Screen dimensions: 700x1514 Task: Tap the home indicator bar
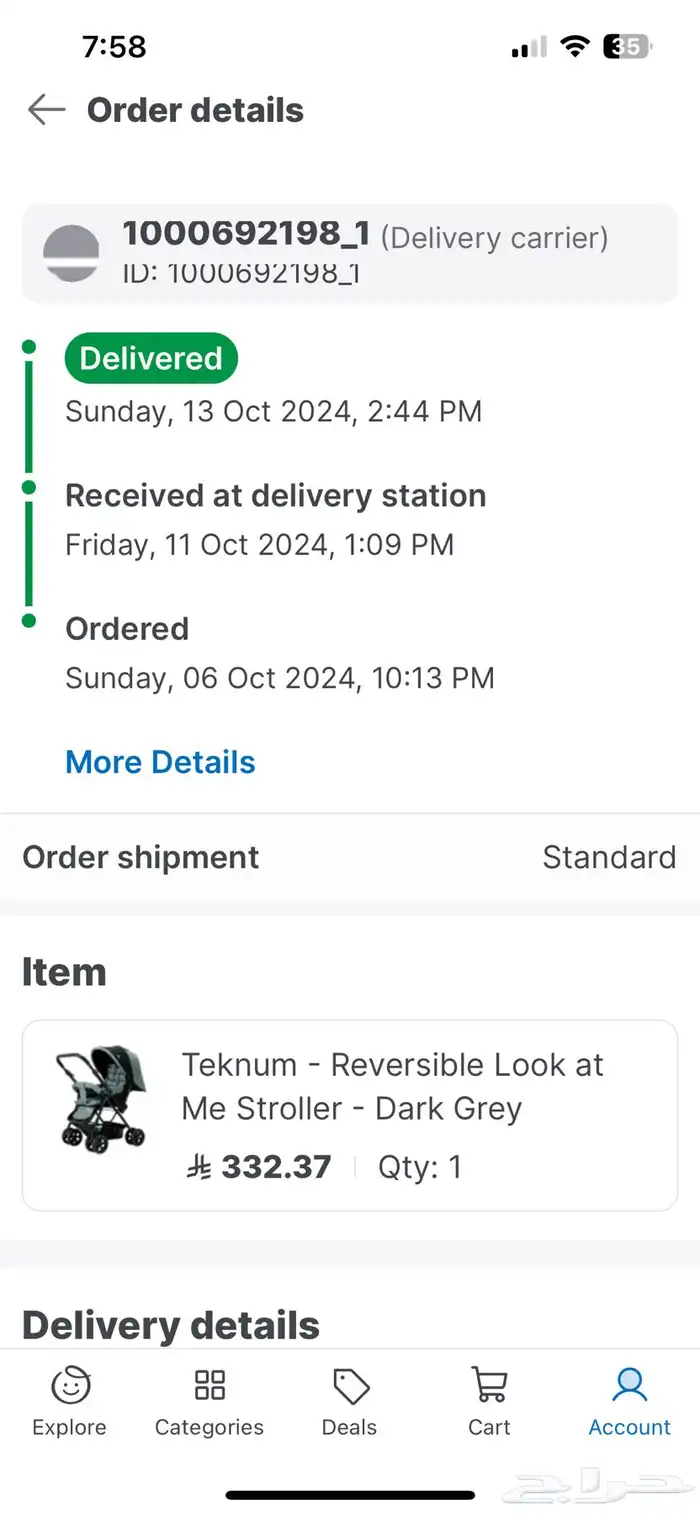pos(350,1495)
